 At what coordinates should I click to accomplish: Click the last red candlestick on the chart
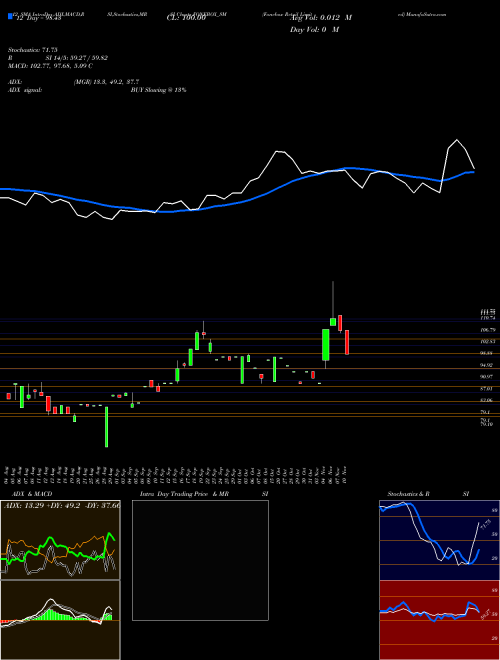[347, 342]
